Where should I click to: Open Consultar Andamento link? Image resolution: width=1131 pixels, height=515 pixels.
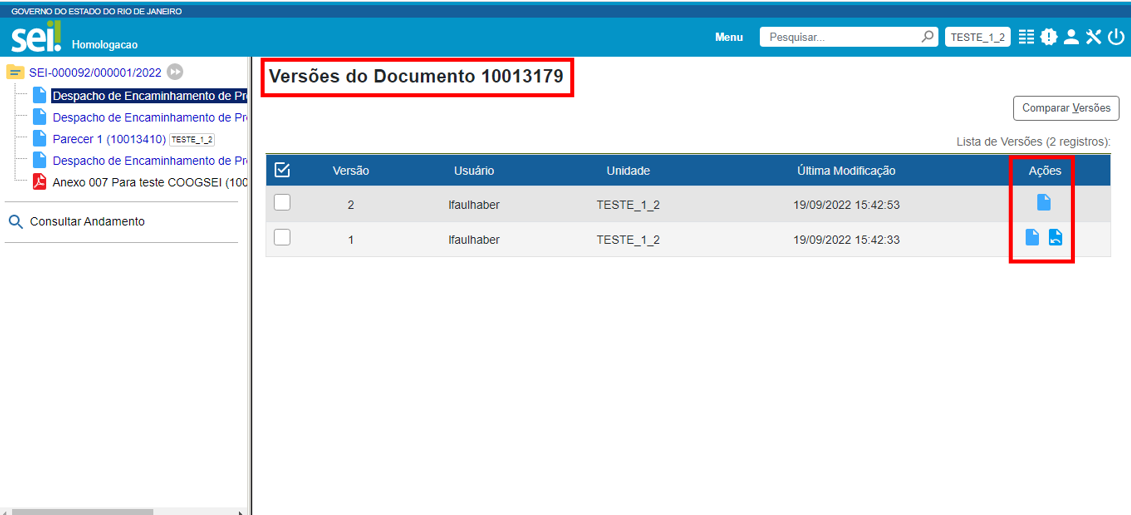click(x=87, y=222)
